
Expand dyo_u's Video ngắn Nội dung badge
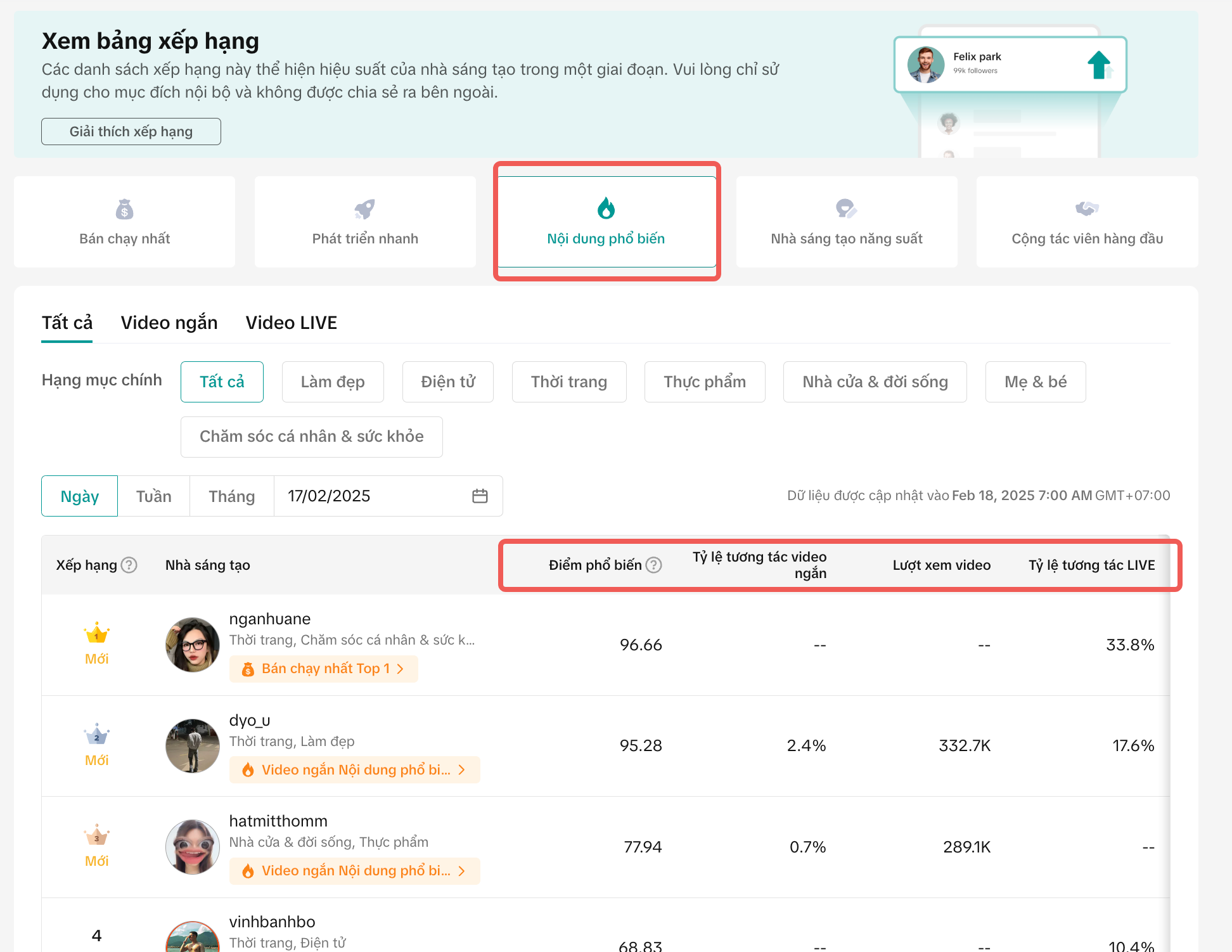[354, 769]
